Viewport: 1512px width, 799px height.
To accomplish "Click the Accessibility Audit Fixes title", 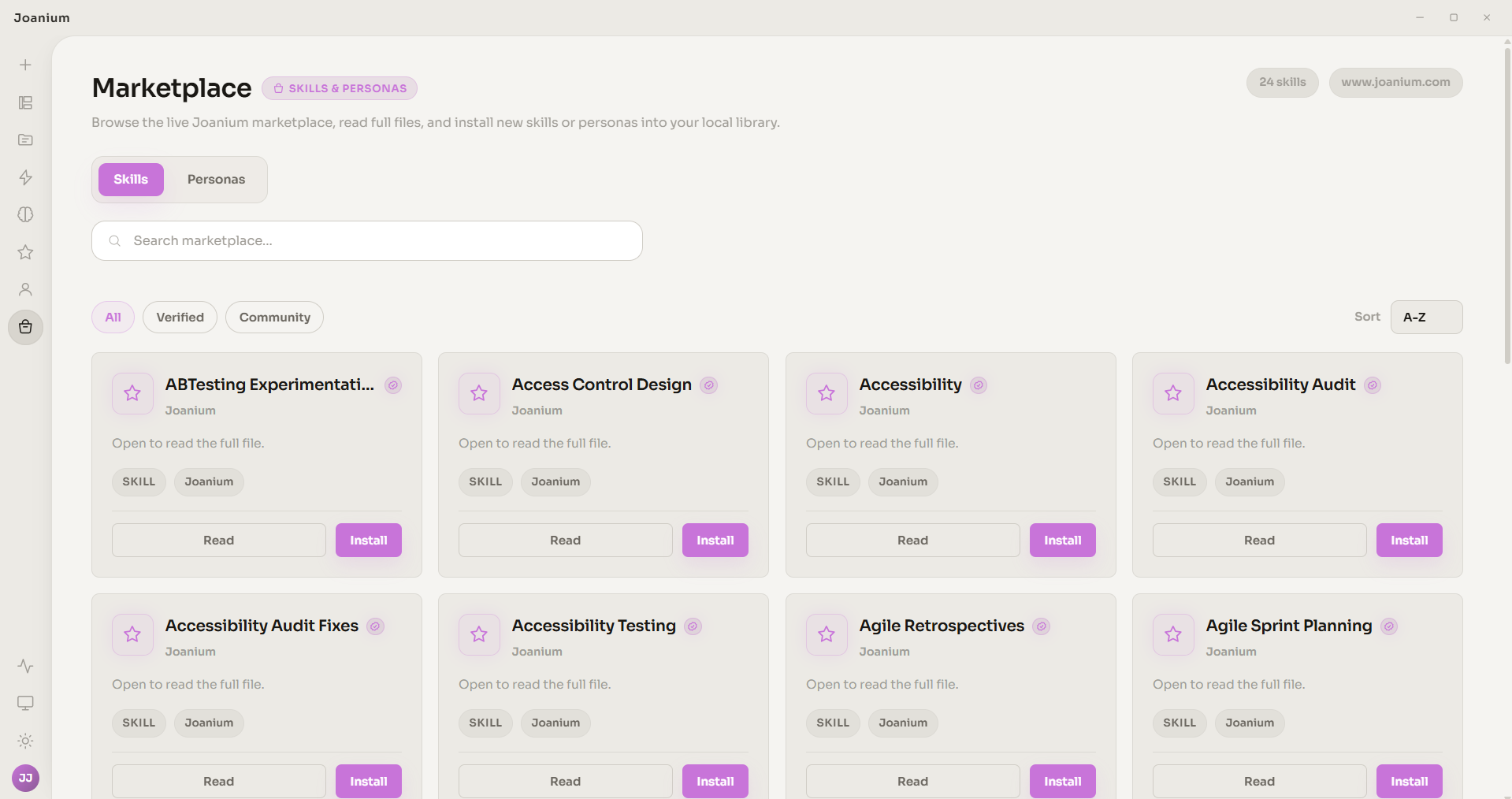I will (262, 626).
